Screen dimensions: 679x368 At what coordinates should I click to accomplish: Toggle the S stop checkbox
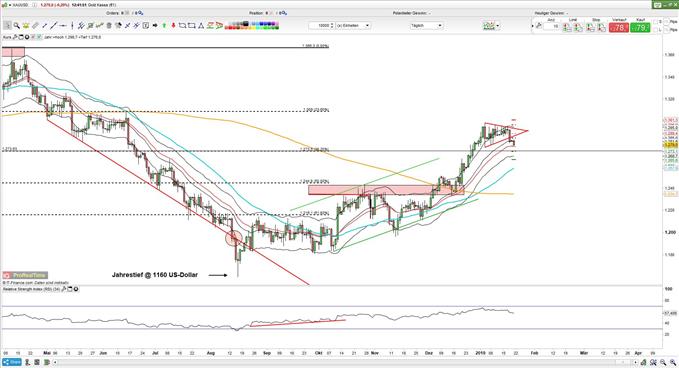pyautogui.click(x=655, y=22)
